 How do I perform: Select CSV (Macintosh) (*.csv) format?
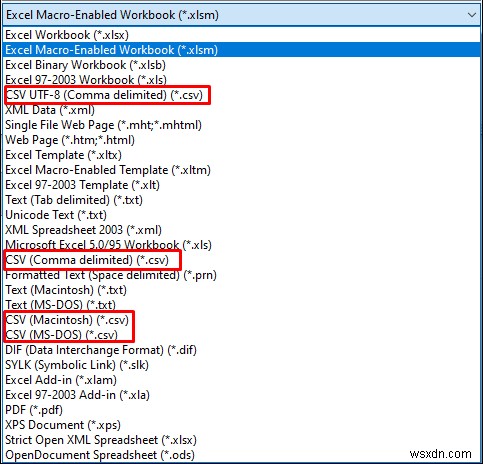pos(241,320)
